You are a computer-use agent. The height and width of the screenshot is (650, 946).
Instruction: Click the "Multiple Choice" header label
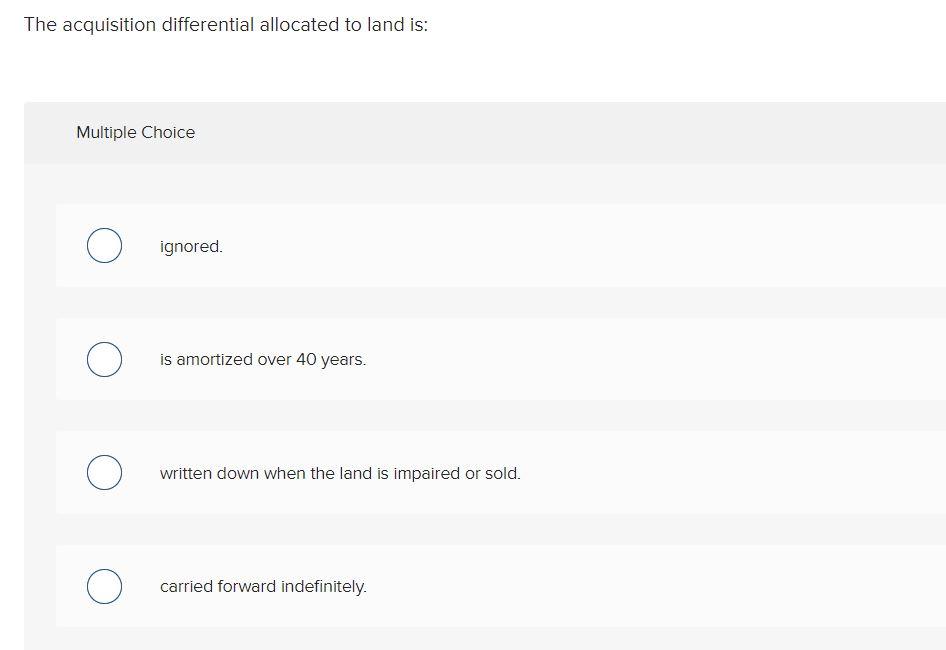pyautogui.click(x=135, y=132)
